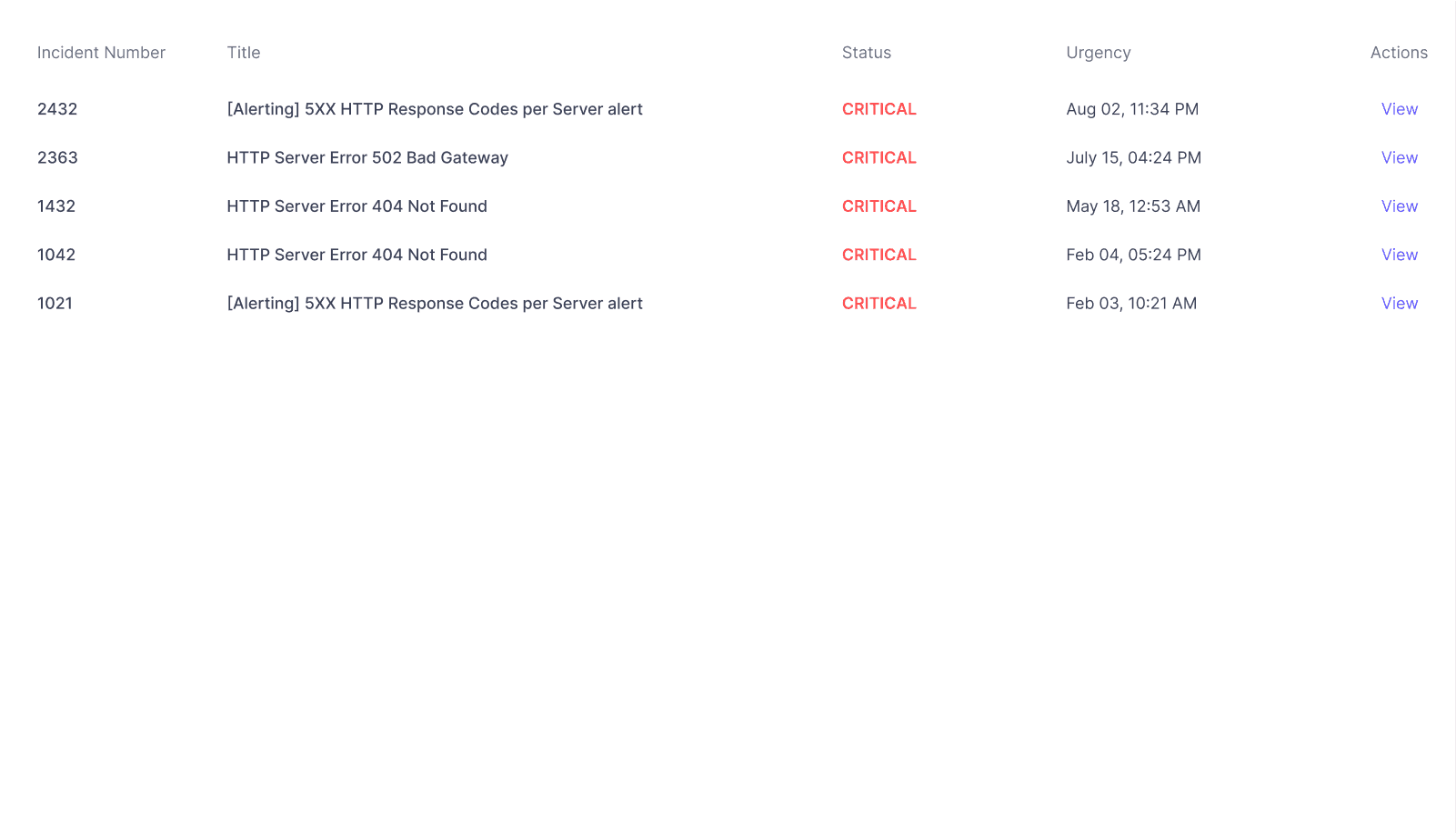The image size is (1456, 833).
Task: Select the Feb 03, 10:21 AM urgency entry
Action: coord(1131,303)
